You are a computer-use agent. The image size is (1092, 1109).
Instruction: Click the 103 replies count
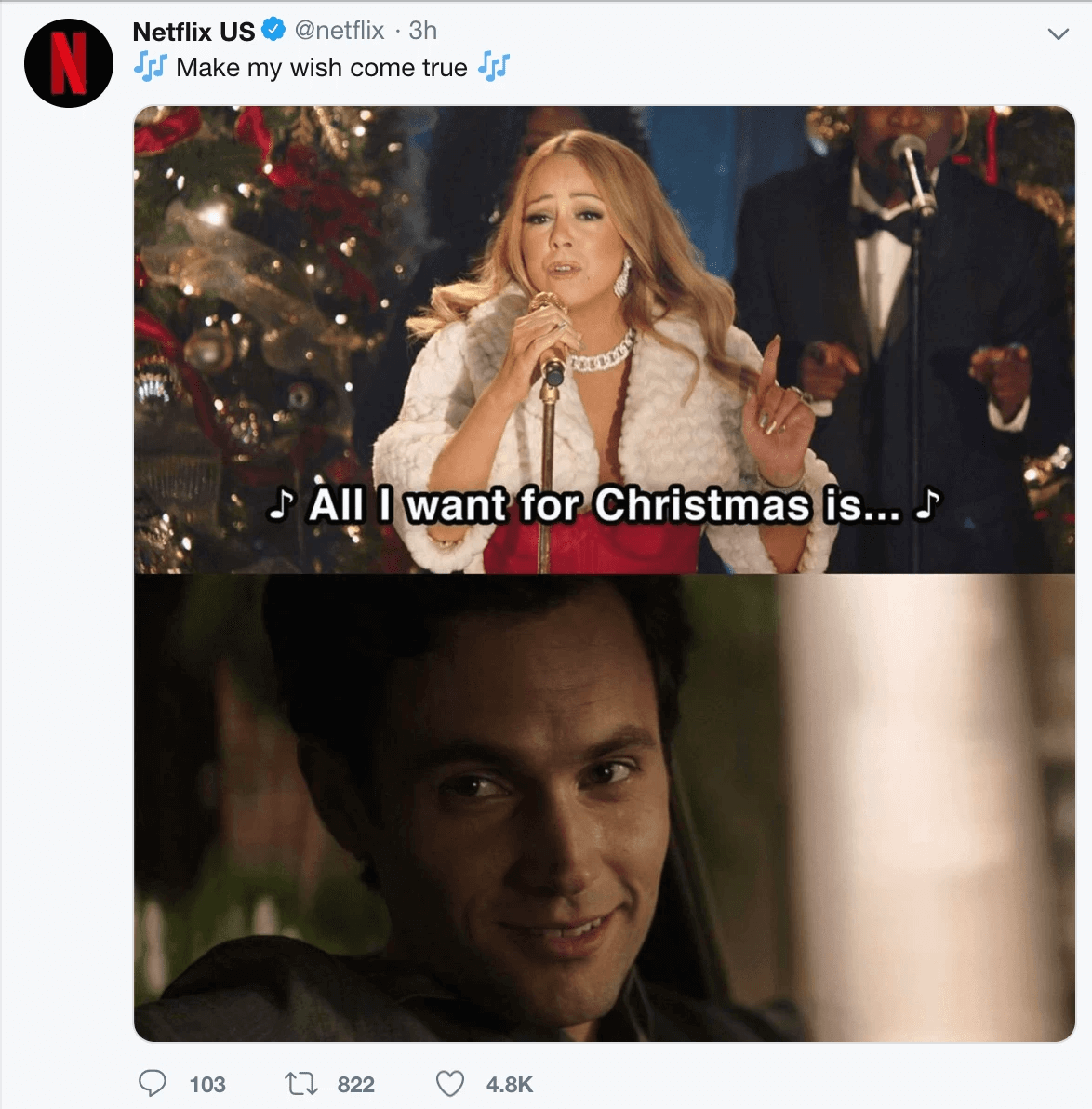207,1084
